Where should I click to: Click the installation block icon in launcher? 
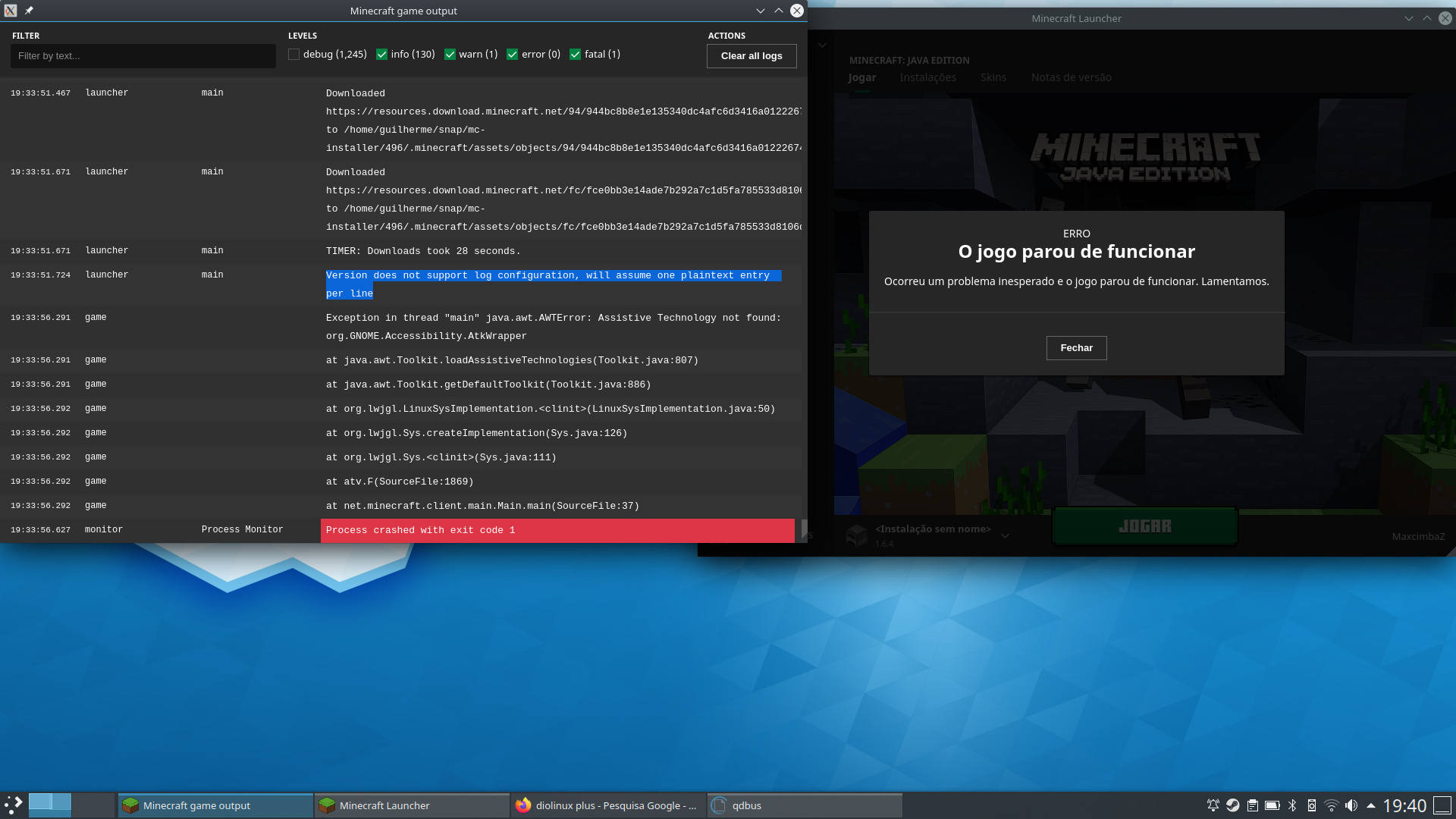click(x=856, y=535)
